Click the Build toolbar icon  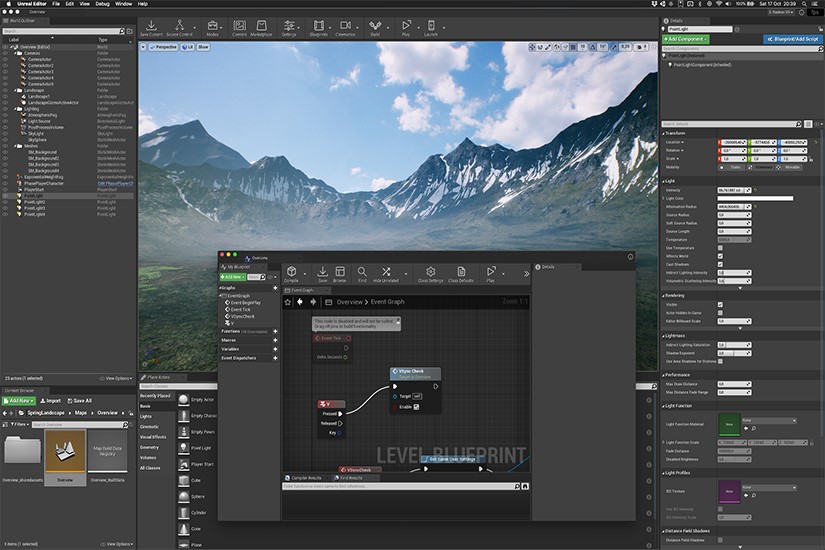375,28
